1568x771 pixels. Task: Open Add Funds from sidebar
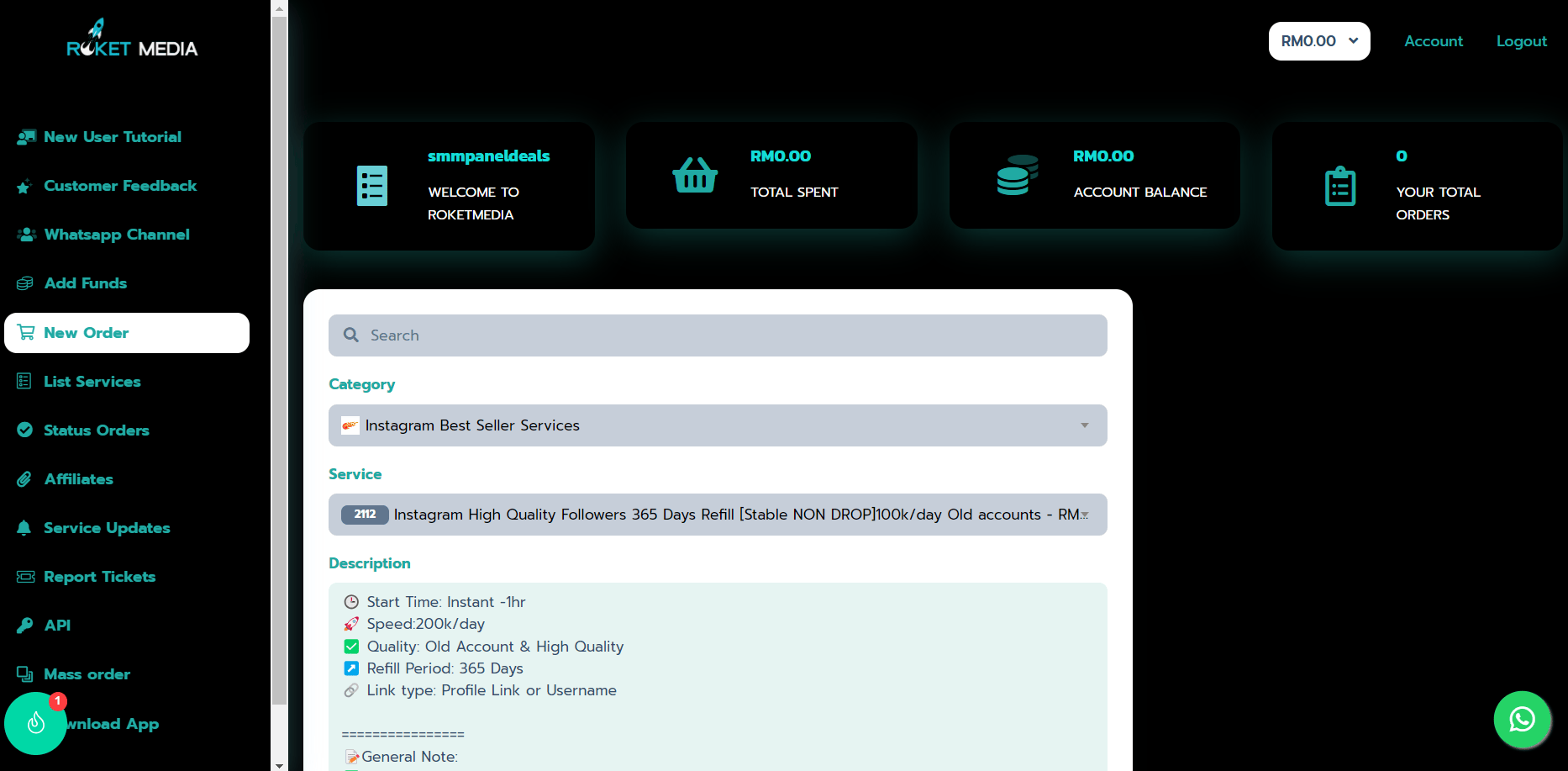85,283
